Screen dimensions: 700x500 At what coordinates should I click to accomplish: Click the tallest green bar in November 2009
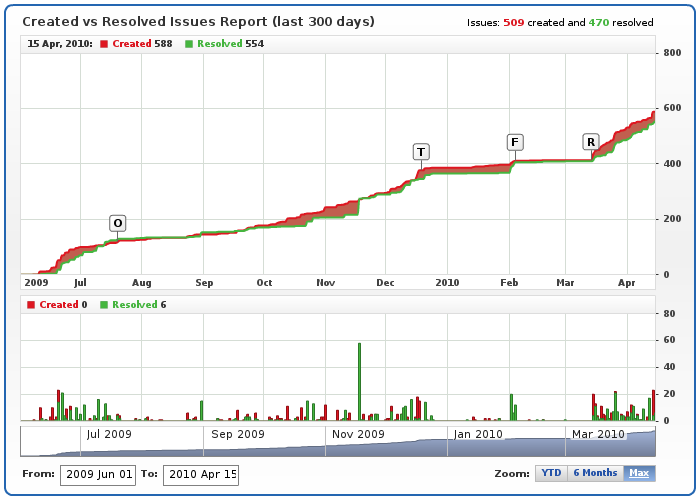click(359, 381)
